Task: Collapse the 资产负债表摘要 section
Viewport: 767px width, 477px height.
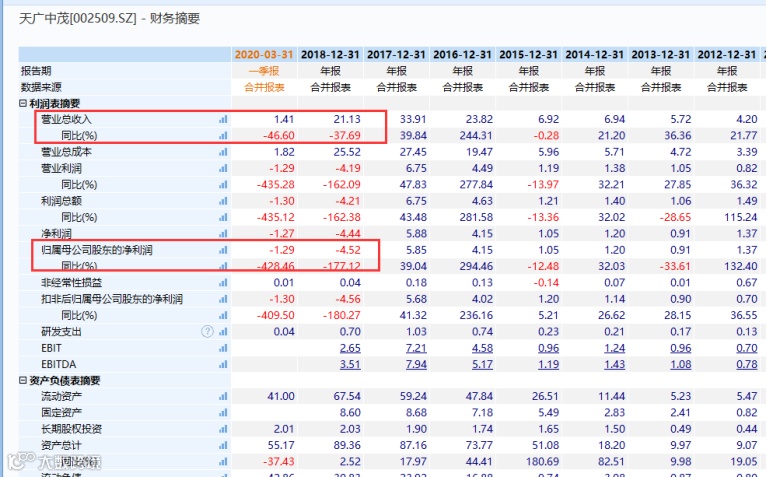Action: pyautogui.click(x=23, y=380)
